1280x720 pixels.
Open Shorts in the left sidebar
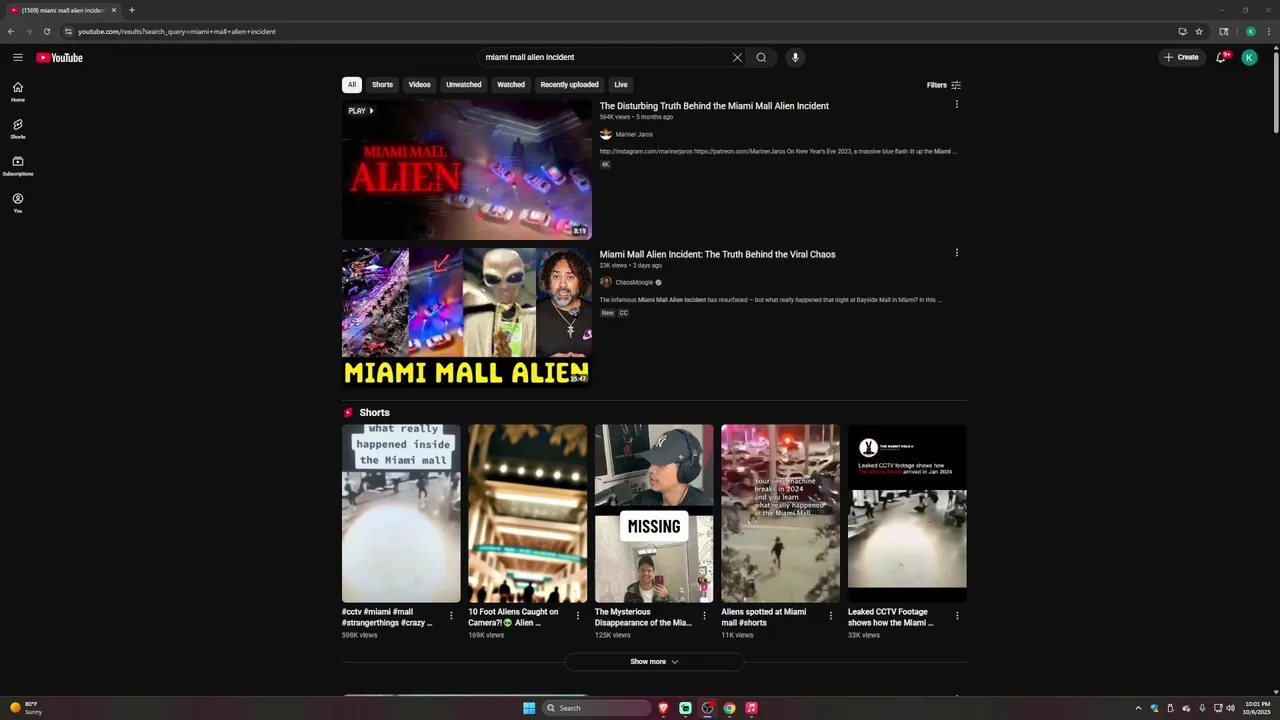coord(18,129)
